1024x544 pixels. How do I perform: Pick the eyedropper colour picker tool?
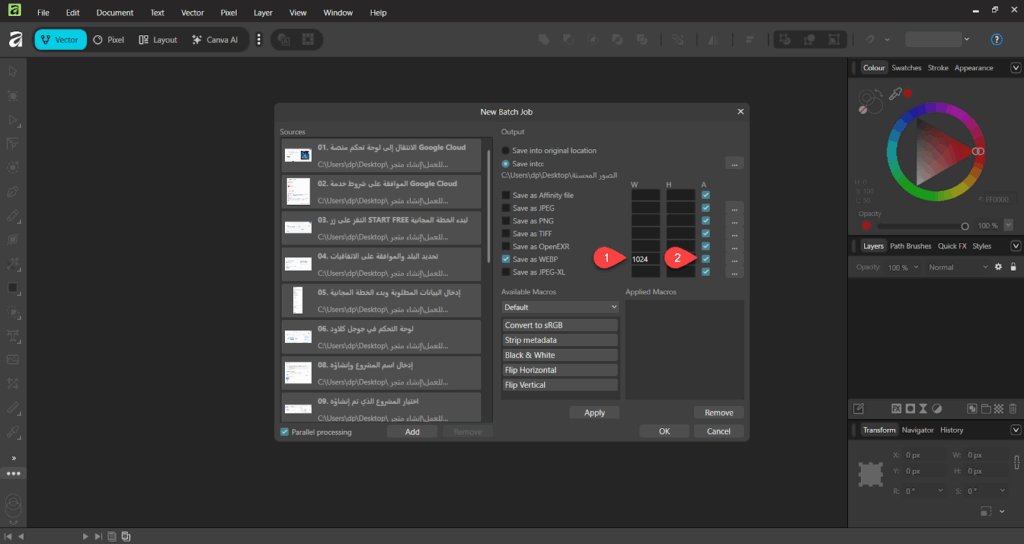pos(896,93)
